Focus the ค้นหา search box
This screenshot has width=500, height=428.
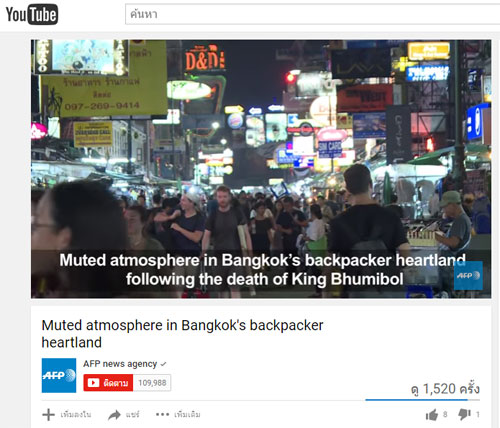(x=312, y=14)
